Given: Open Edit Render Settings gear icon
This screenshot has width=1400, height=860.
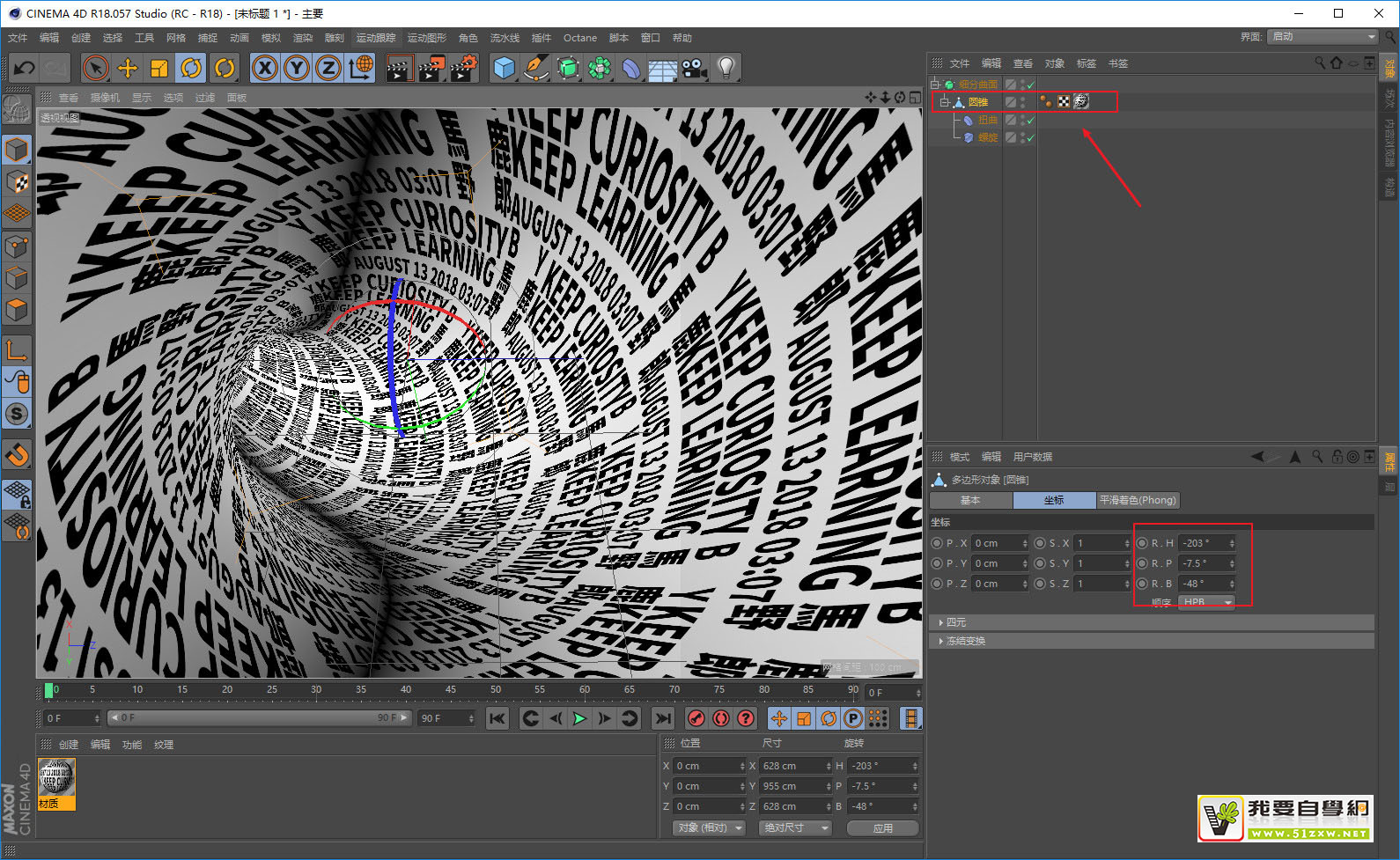Looking at the screenshot, I should [x=464, y=68].
